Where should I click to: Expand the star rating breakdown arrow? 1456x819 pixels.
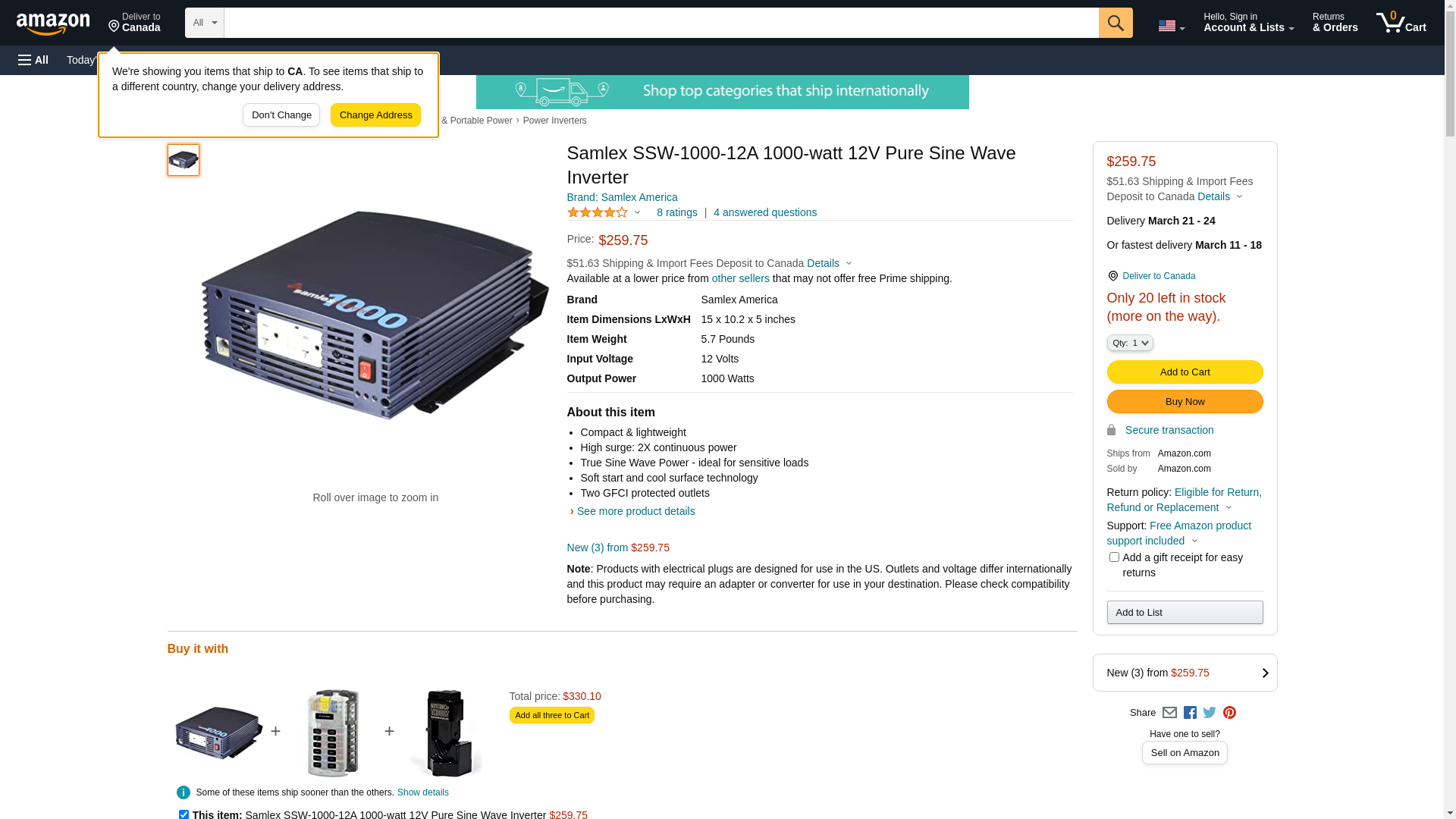[637, 213]
